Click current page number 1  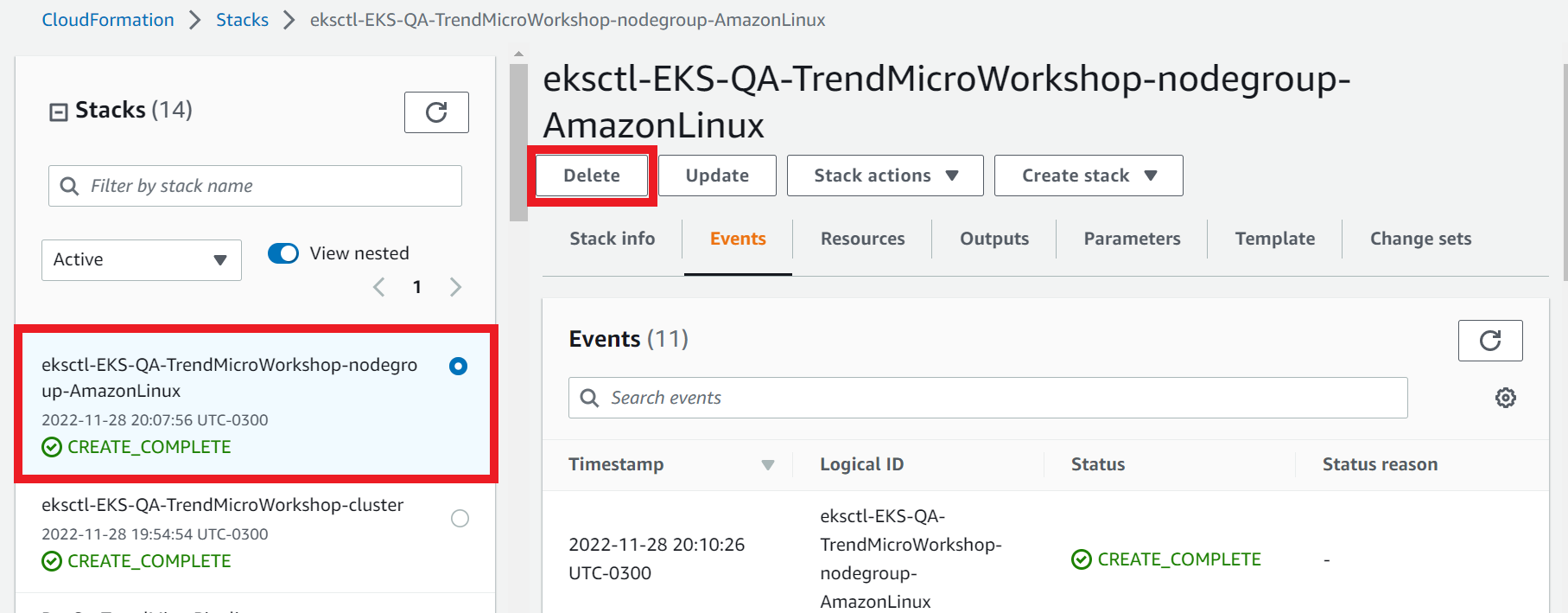coord(417,287)
